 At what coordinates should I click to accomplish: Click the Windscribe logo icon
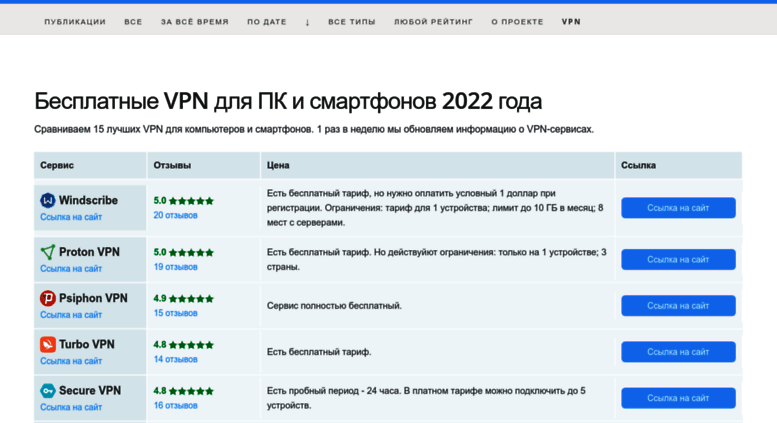click(x=48, y=200)
